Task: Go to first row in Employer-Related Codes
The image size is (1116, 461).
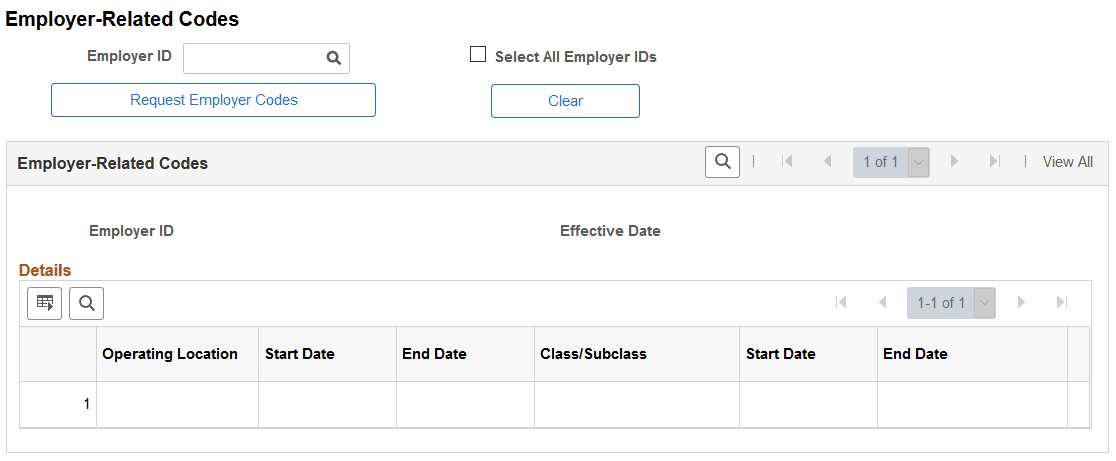Action: coord(786,161)
